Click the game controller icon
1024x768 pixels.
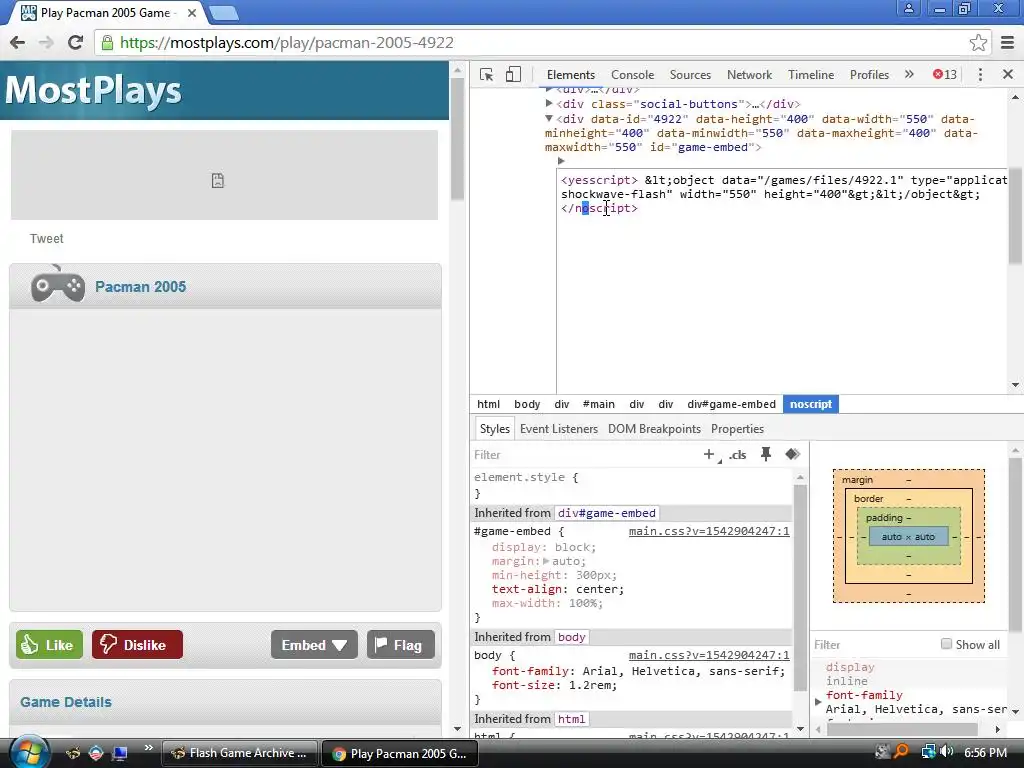pos(58,284)
